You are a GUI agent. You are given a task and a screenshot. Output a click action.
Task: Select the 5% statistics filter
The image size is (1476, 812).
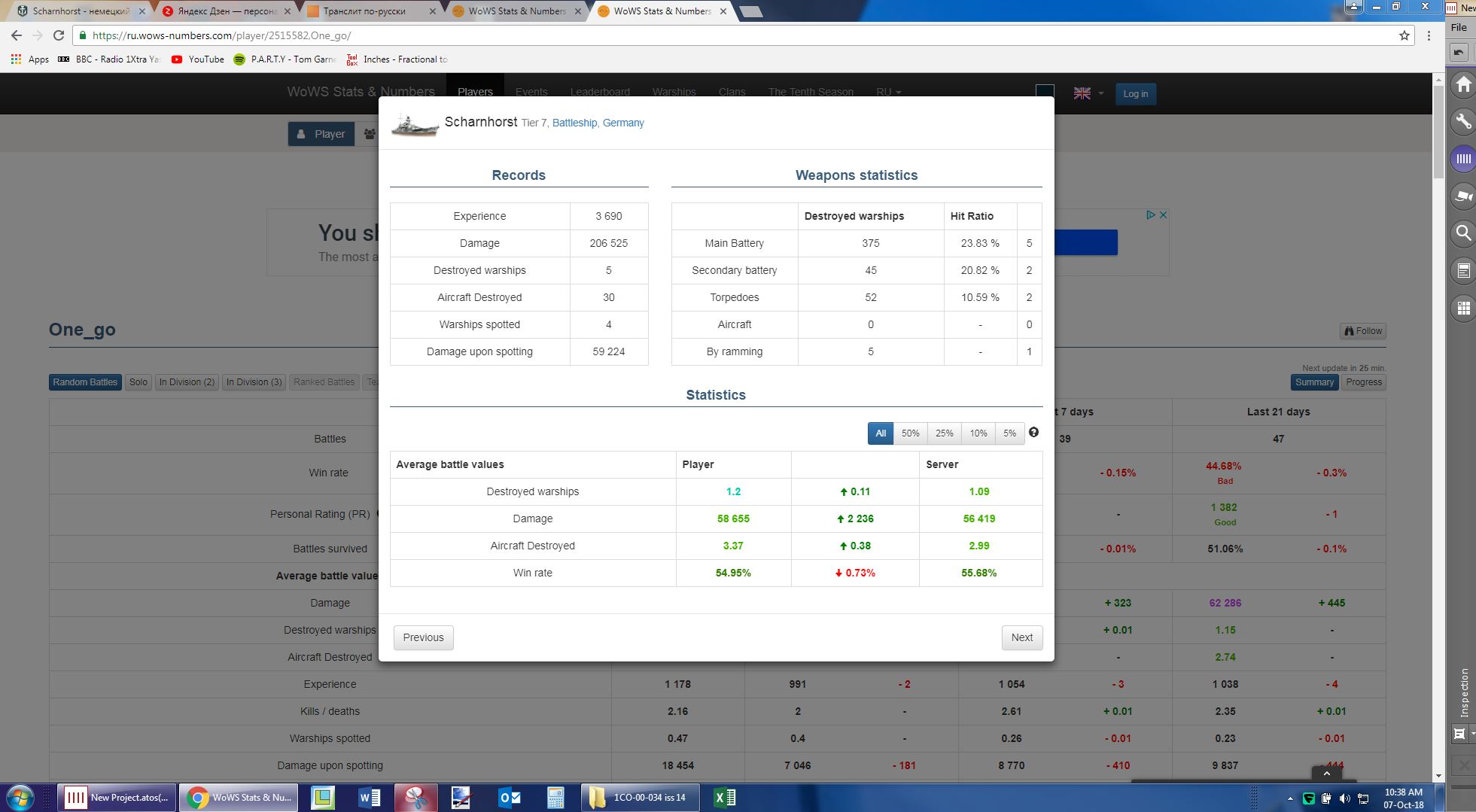(x=1009, y=433)
